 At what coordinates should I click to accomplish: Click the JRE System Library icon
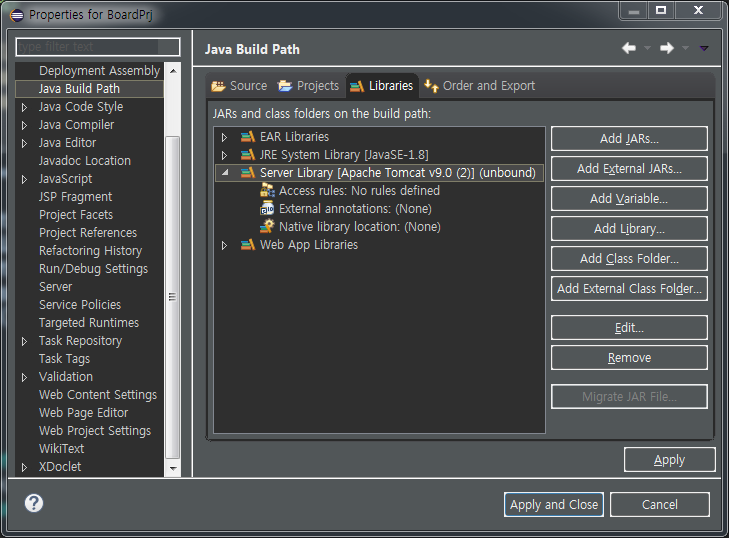(x=248, y=155)
